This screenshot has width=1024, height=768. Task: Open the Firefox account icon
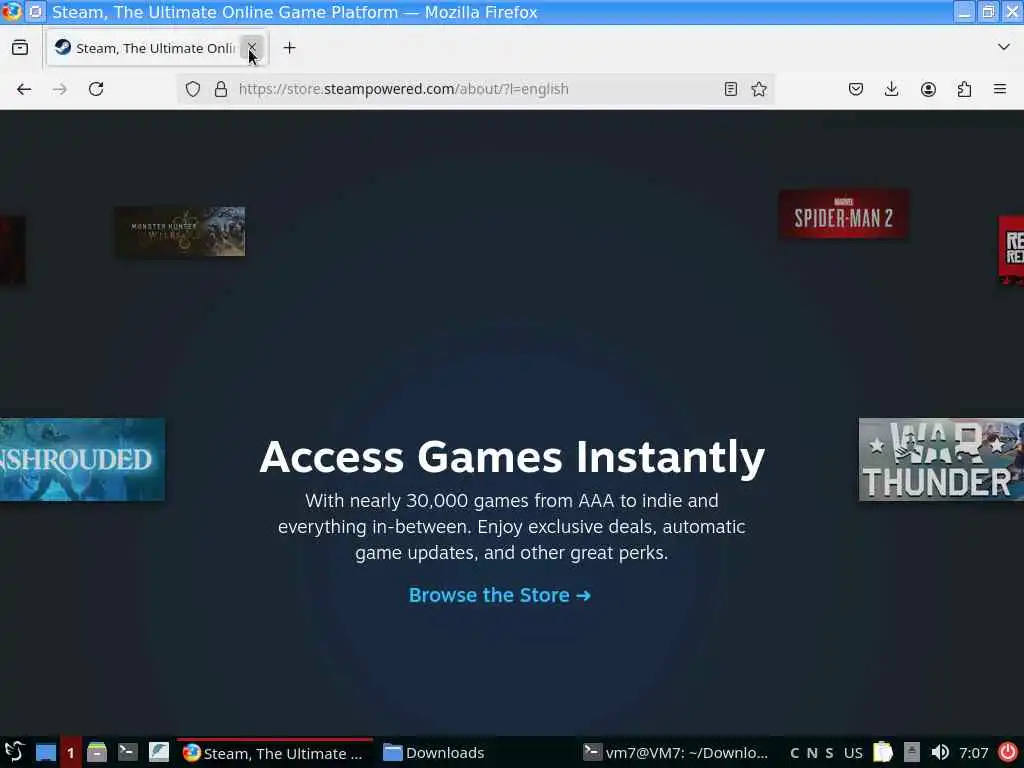[928, 89]
